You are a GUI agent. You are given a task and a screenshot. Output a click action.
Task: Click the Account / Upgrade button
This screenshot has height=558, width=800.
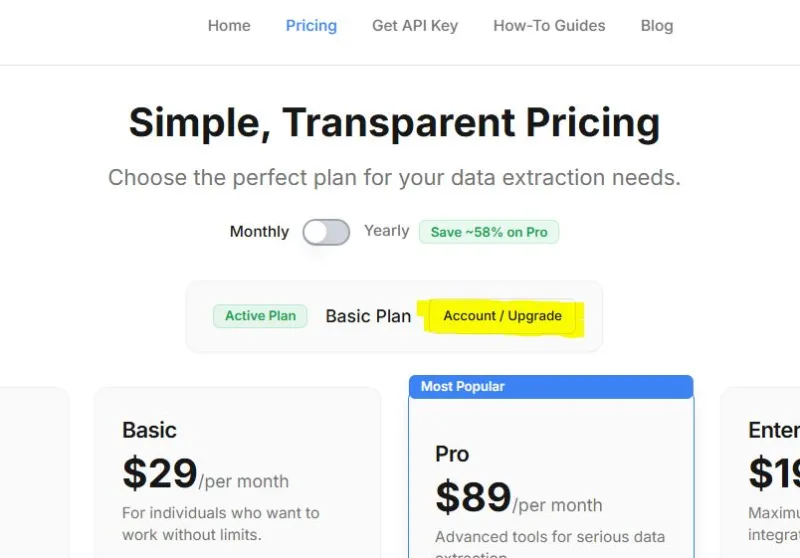tap(502, 316)
